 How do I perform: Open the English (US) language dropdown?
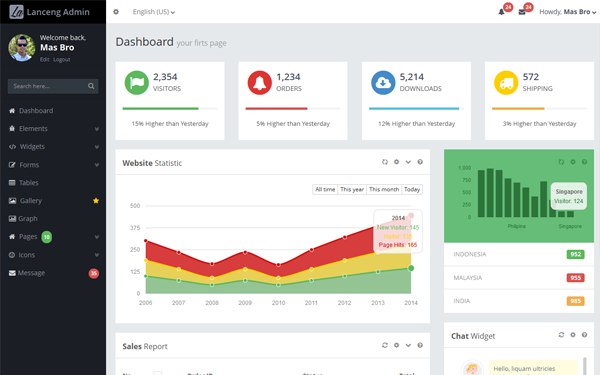(153, 12)
